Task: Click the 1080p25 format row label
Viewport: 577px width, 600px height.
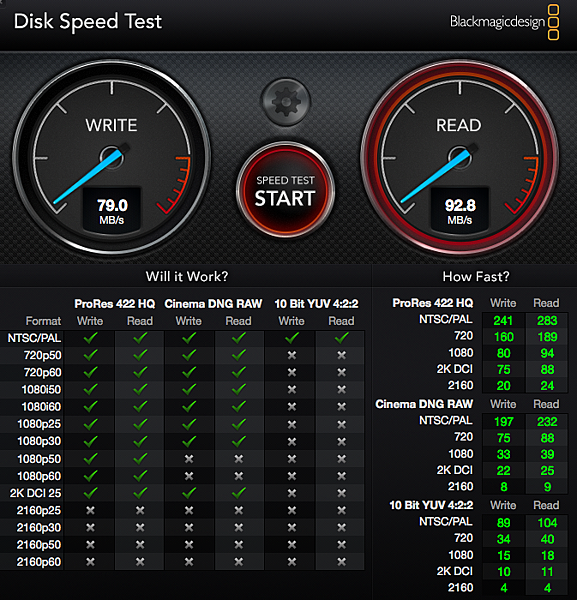Action: click(x=39, y=424)
